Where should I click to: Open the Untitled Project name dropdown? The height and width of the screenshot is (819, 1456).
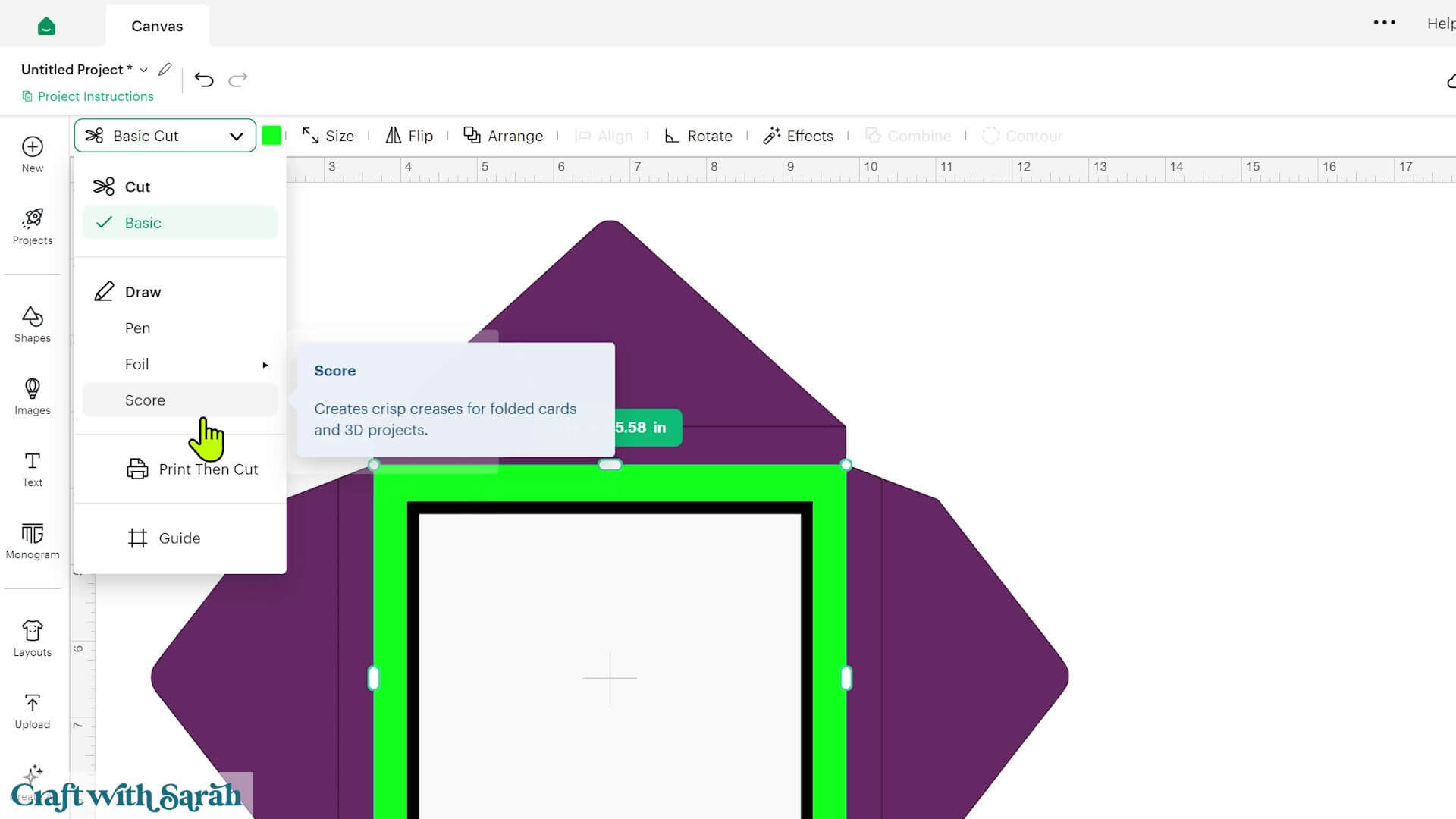coord(143,70)
